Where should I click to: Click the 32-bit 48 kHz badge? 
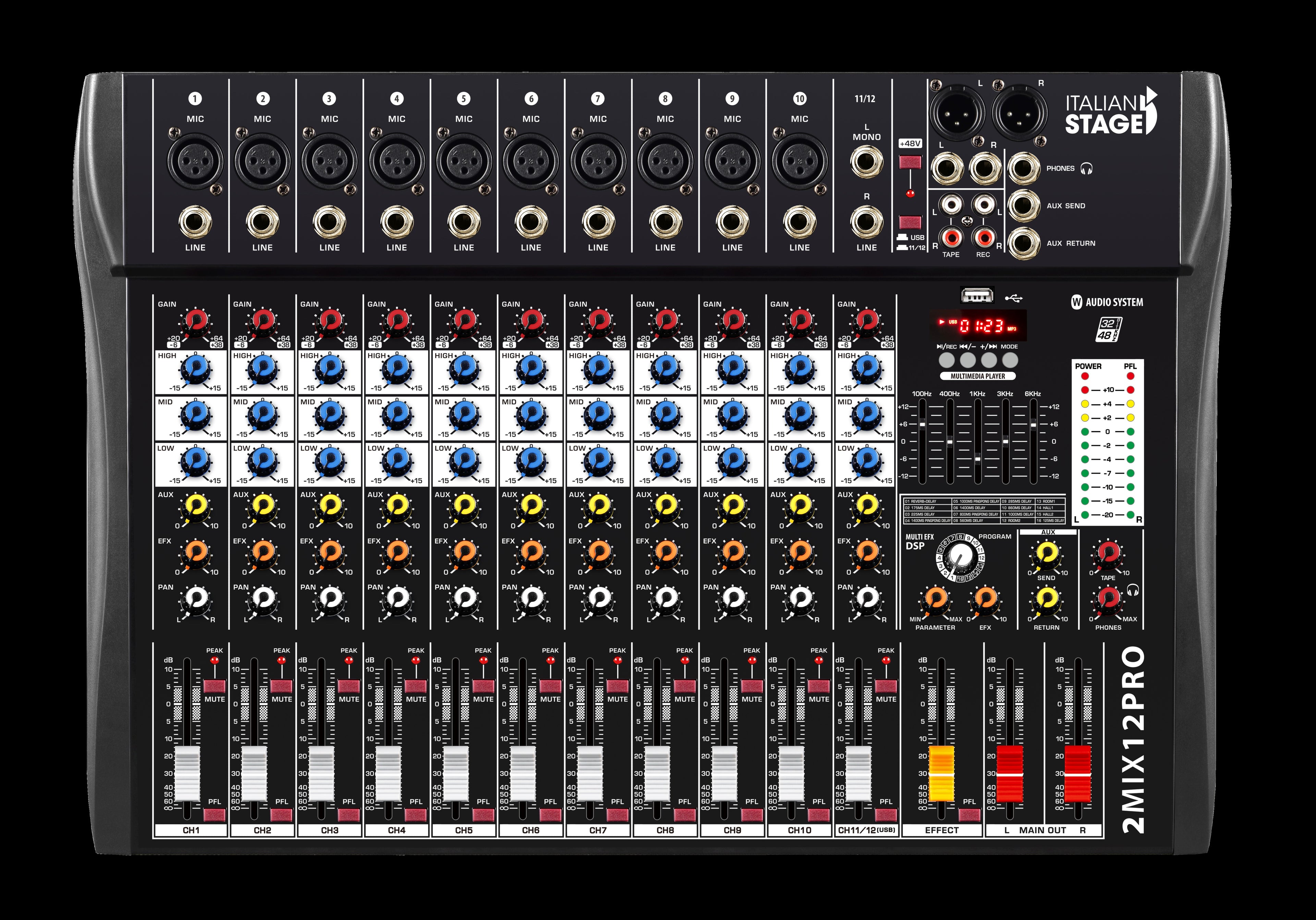coord(1109,330)
